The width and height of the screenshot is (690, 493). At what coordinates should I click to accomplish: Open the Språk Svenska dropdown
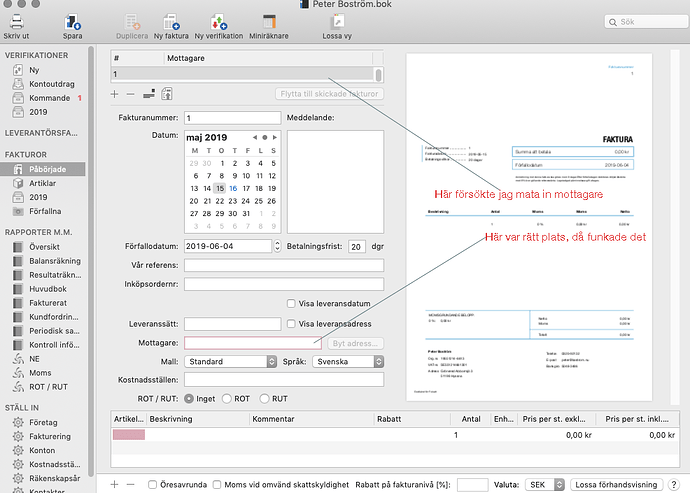click(348, 361)
